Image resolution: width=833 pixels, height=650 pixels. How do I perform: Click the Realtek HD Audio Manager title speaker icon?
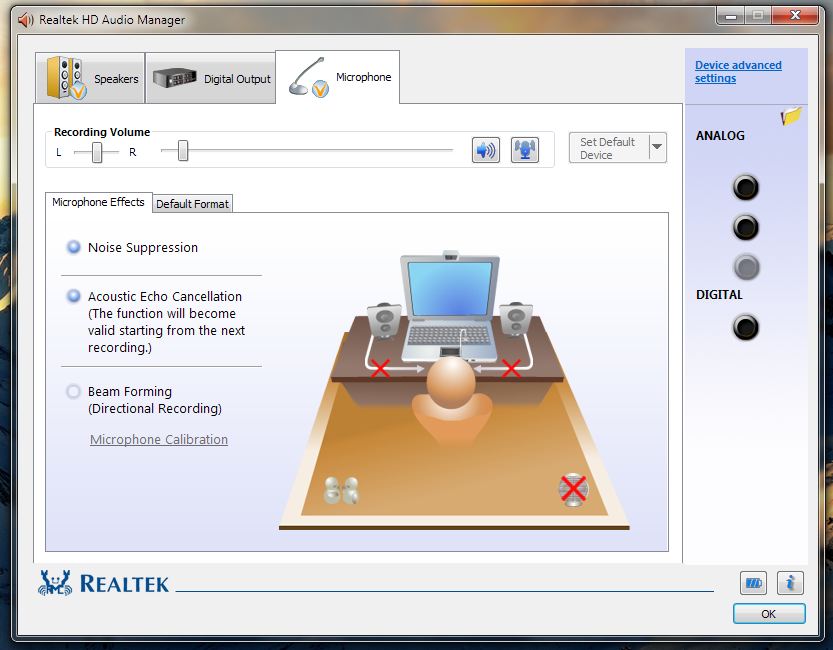click(x=26, y=20)
